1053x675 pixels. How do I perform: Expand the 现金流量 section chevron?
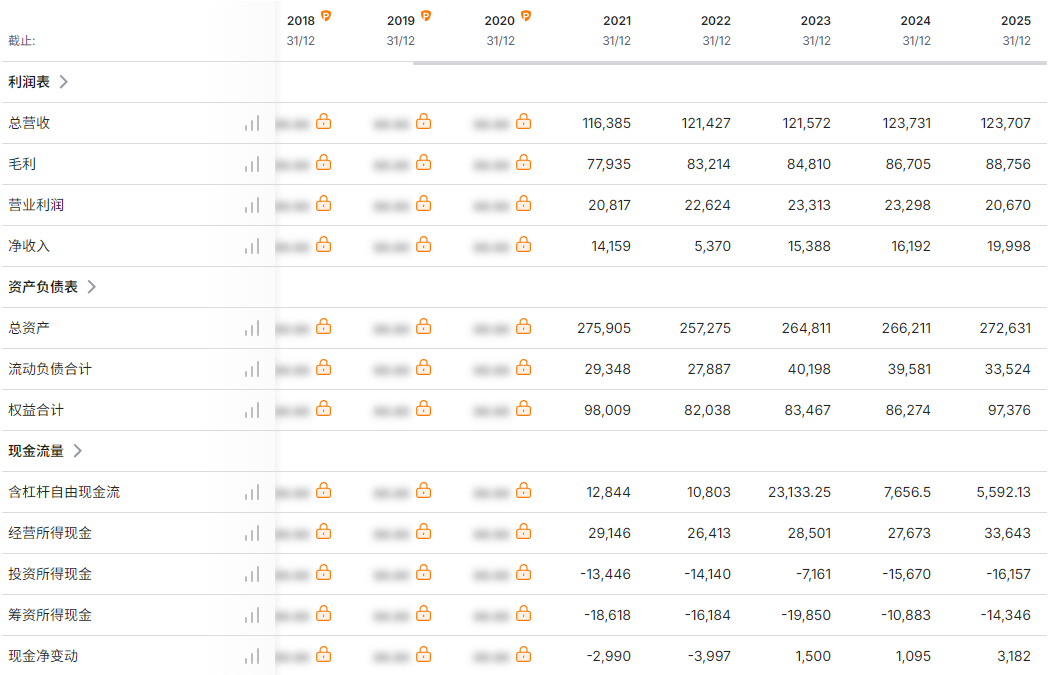78,451
